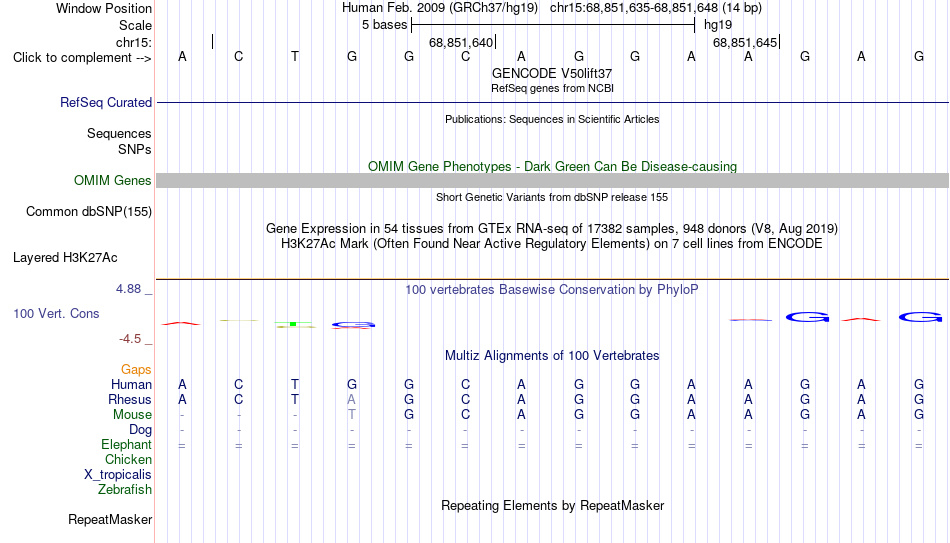The width and height of the screenshot is (950, 543).
Task: Select the Chicken species row label
Action: [x=128, y=460]
